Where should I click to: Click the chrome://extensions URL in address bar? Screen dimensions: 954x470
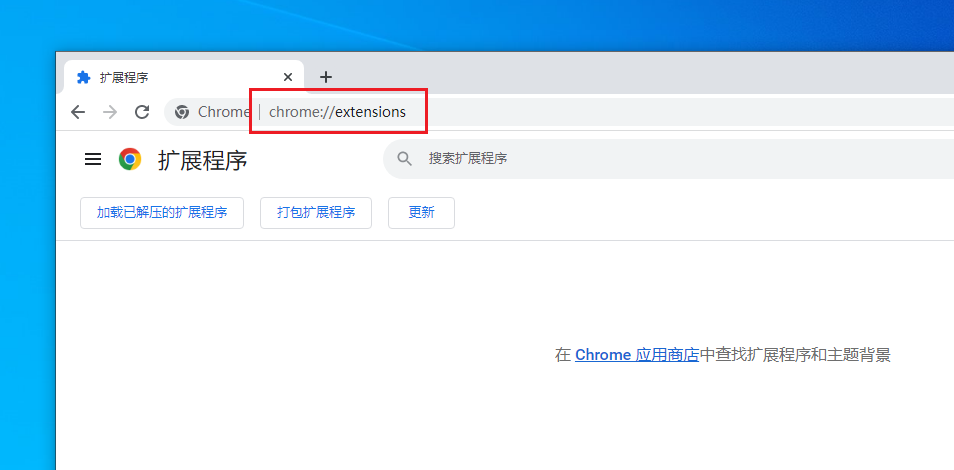pyautogui.click(x=338, y=112)
